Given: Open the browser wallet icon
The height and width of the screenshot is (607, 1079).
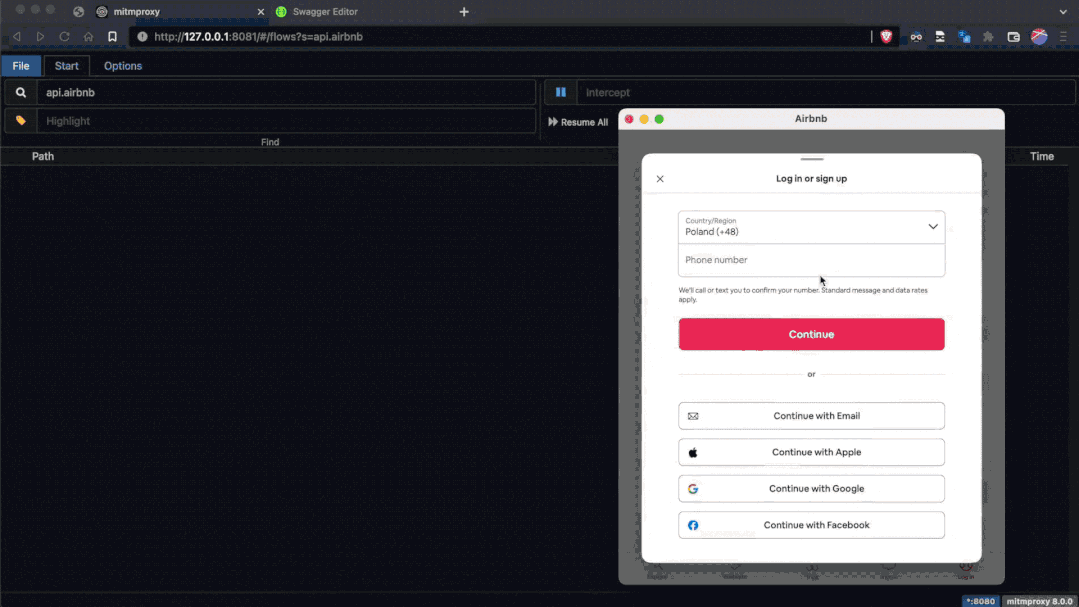Looking at the screenshot, I should coord(1013,36).
